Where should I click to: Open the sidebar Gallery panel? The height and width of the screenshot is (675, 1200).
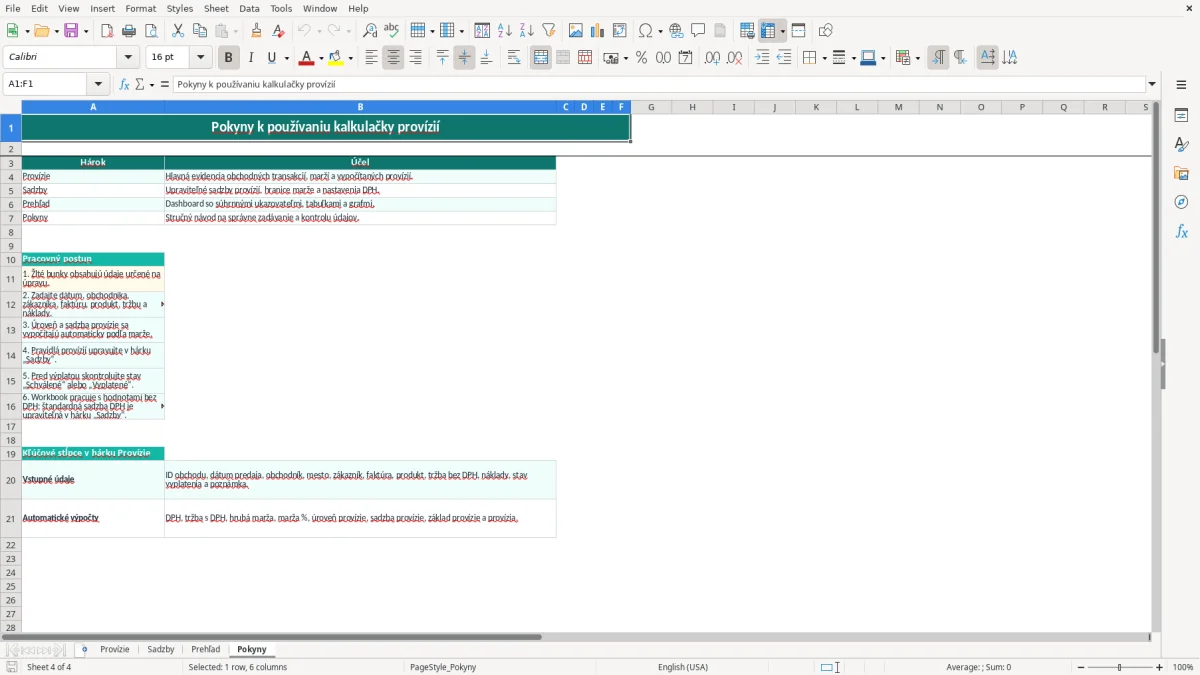[x=1181, y=173]
